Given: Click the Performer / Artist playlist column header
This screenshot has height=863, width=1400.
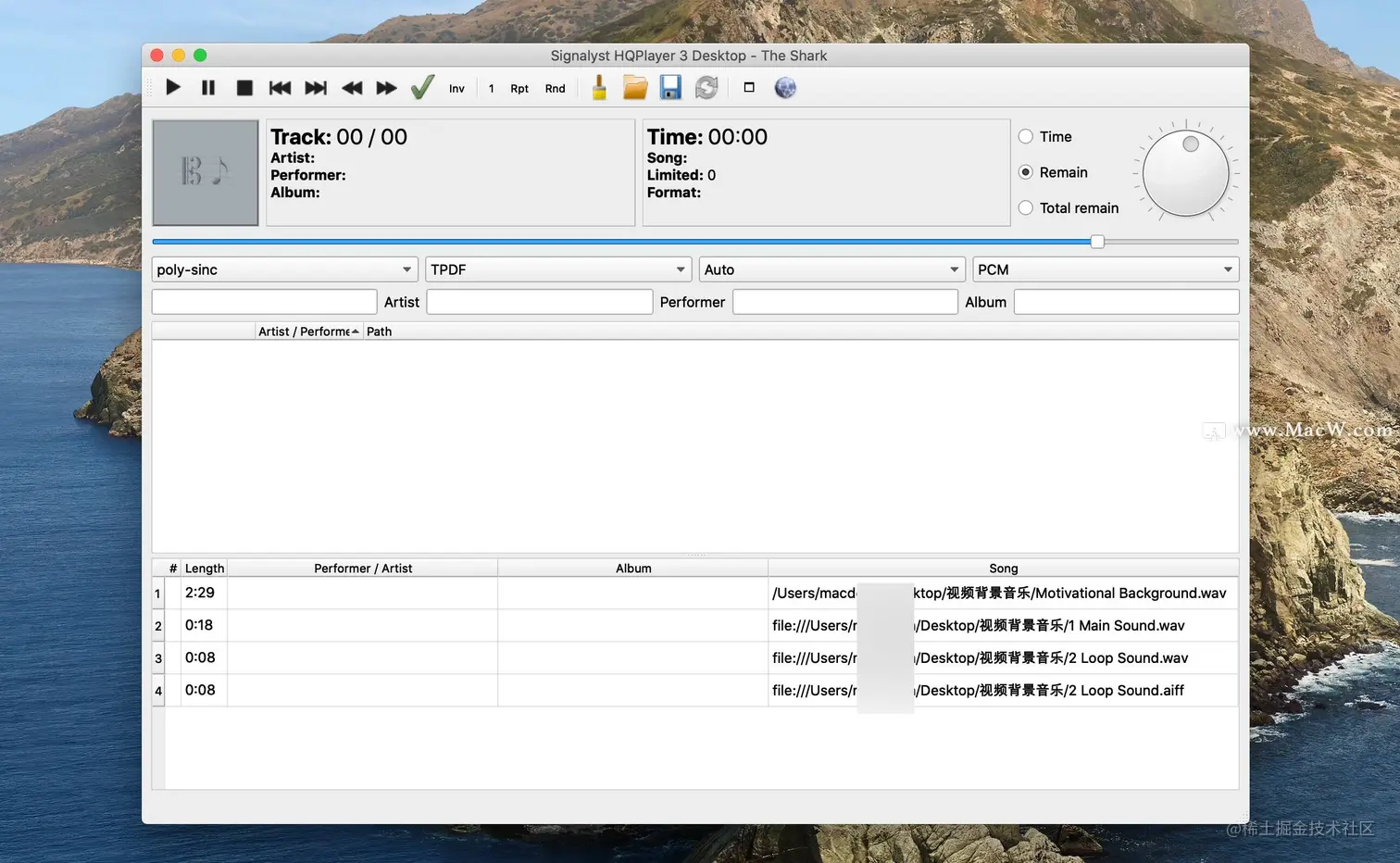Looking at the screenshot, I should [363, 569].
